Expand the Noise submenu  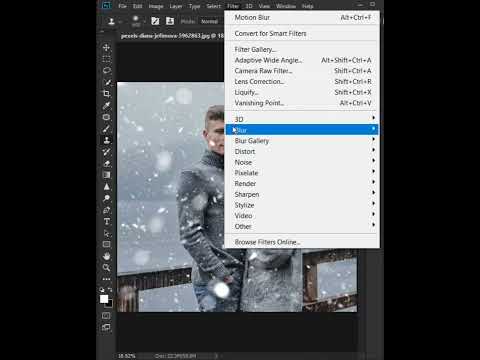(x=302, y=162)
